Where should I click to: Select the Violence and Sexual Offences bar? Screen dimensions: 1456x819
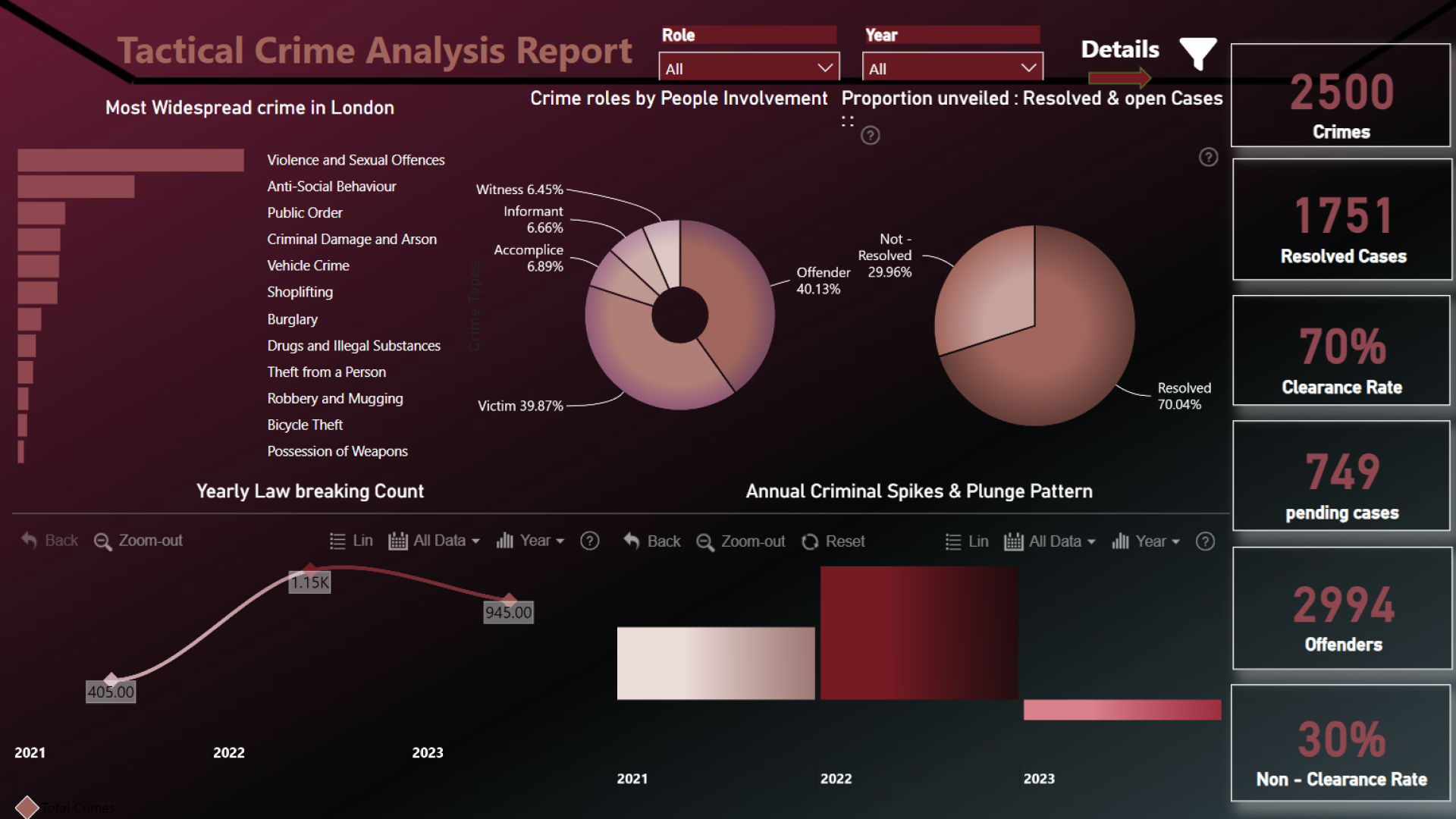pyautogui.click(x=131, y=160)
